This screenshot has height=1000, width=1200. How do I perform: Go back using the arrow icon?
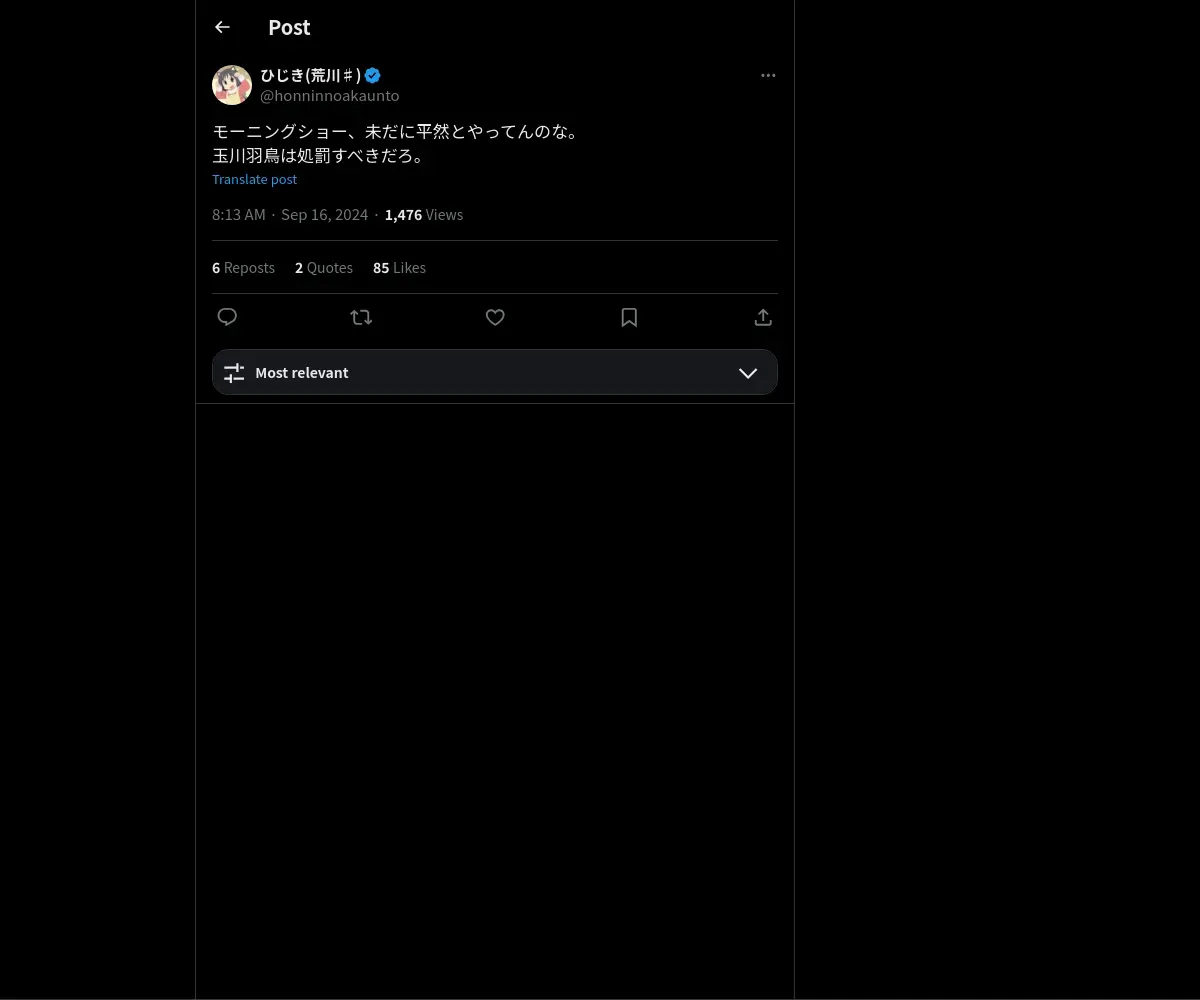tap(222, 28)
